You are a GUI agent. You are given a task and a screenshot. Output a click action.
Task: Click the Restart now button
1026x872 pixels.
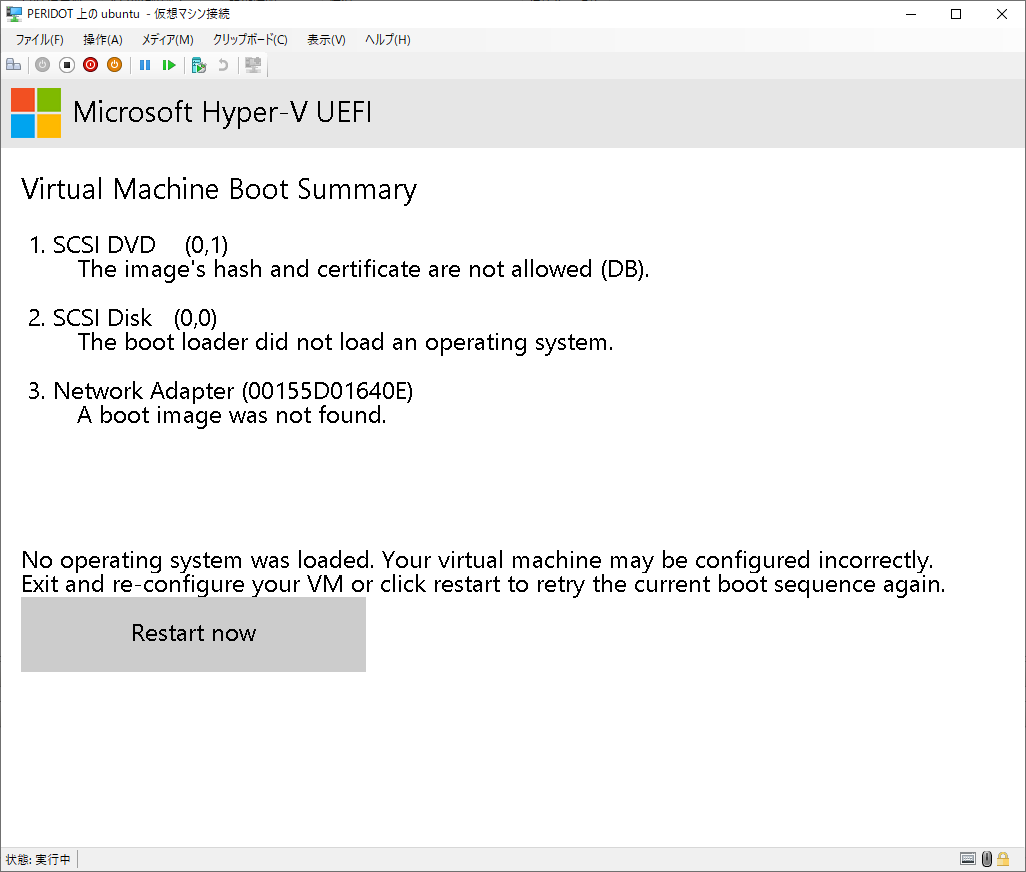[x=193, y=634]
